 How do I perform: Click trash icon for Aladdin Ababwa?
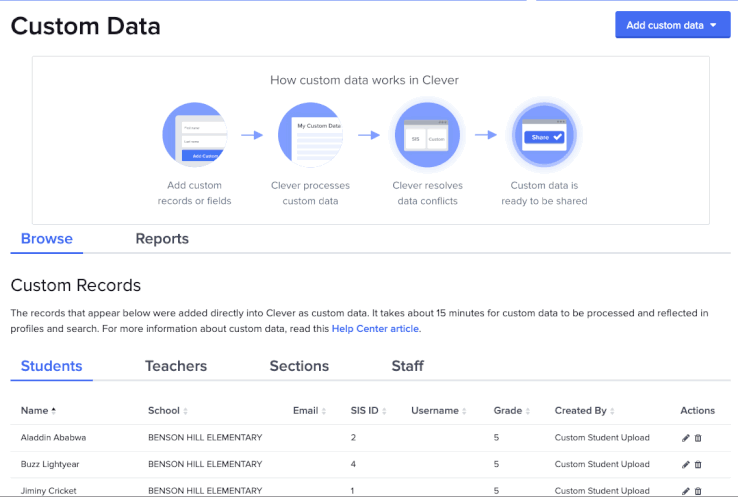698,438
